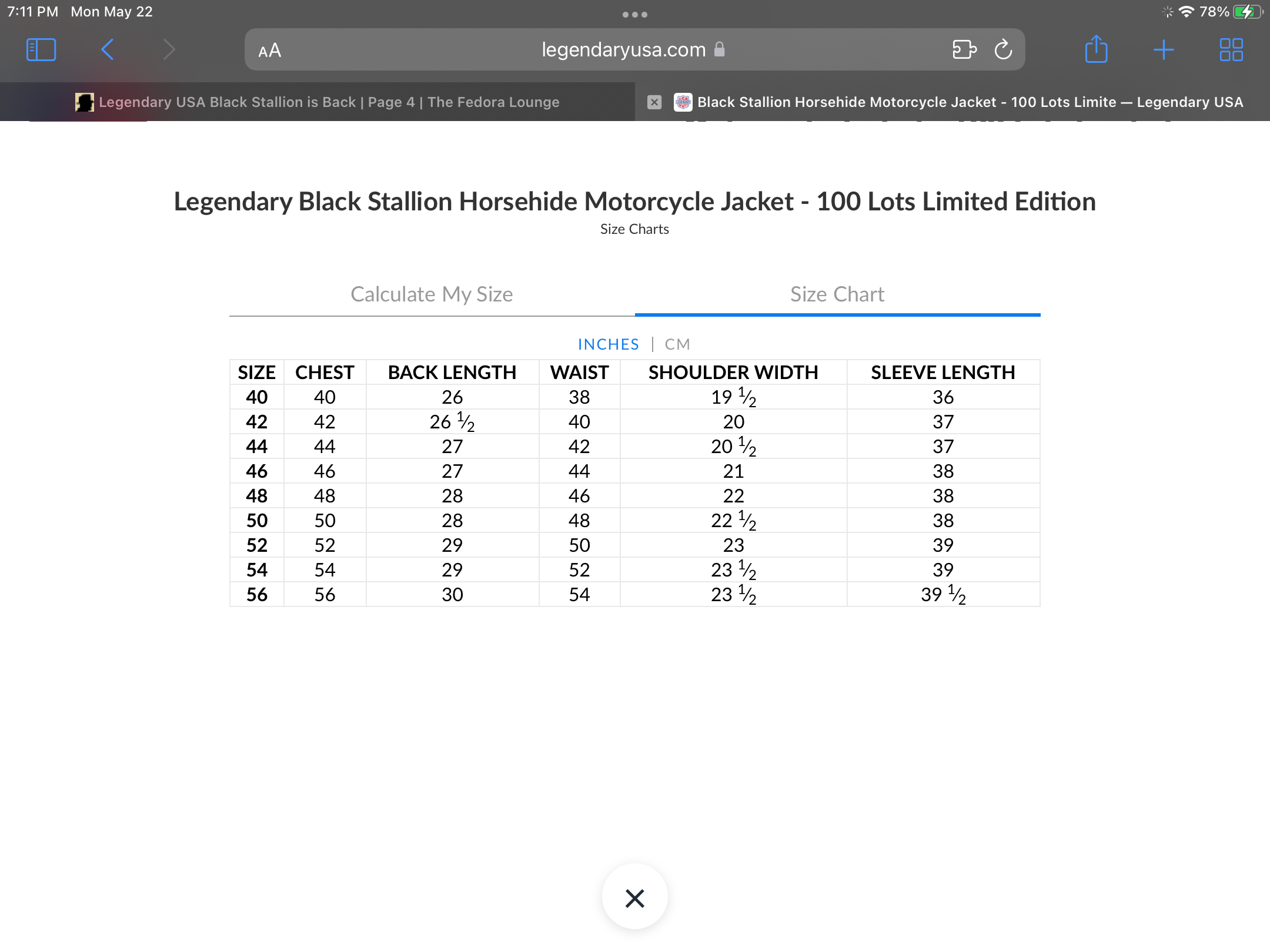The image size is (1270, 952).
Task: Switch to The Fedora Lounge tab
Action: (x=317, y=102)
